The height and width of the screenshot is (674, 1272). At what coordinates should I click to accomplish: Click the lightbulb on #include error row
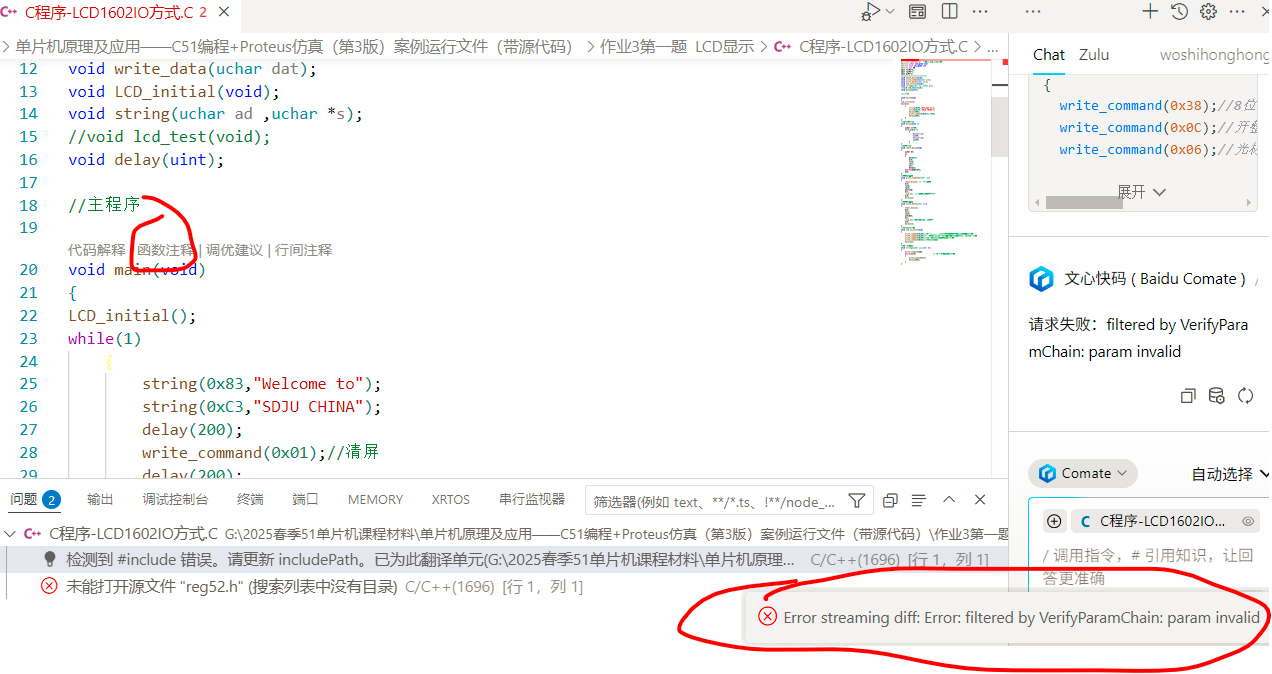point(49,560)
